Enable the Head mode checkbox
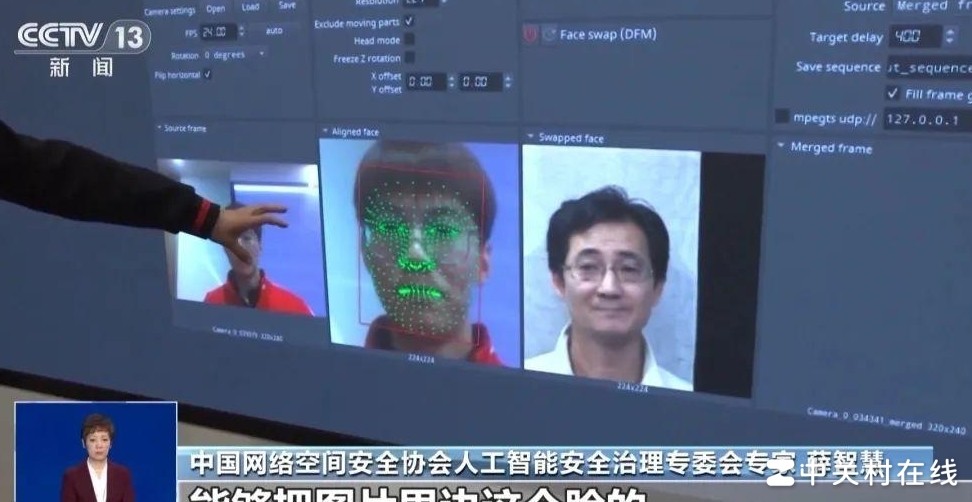This screenshot has height=502, width=972. coord(409,40)
